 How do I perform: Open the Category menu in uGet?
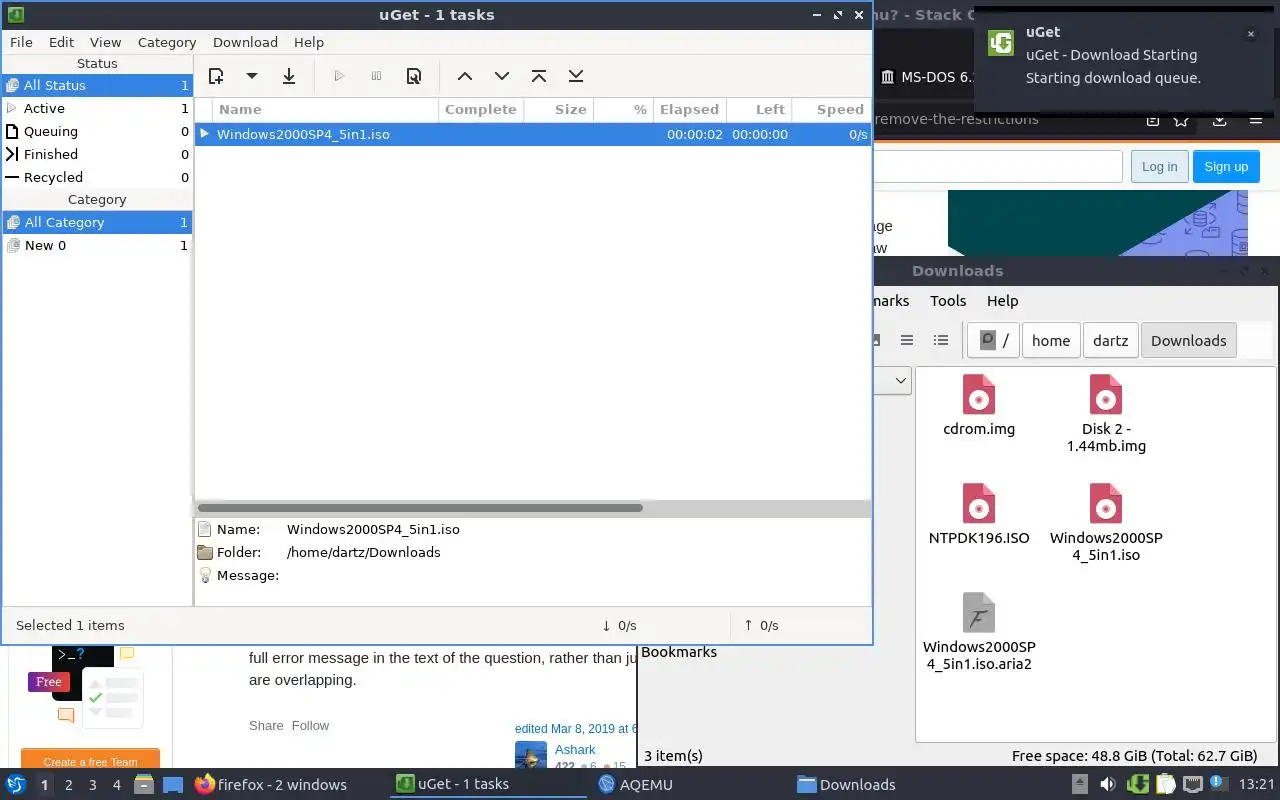pyautogui.click(x=167, y=42)
